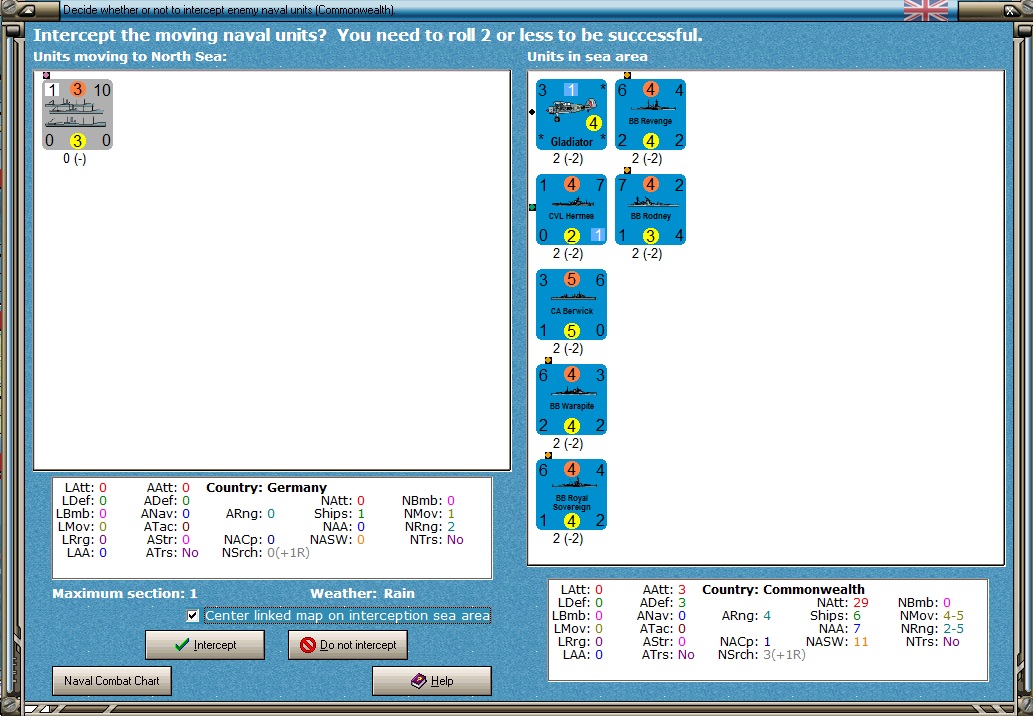Click the 'NMov: 4-5' stat
This screenshot has height=716, width=1033.
pos(932,616)
